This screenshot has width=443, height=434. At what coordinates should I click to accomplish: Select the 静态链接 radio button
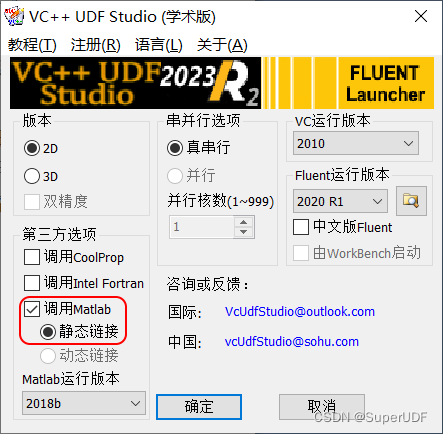48,332
